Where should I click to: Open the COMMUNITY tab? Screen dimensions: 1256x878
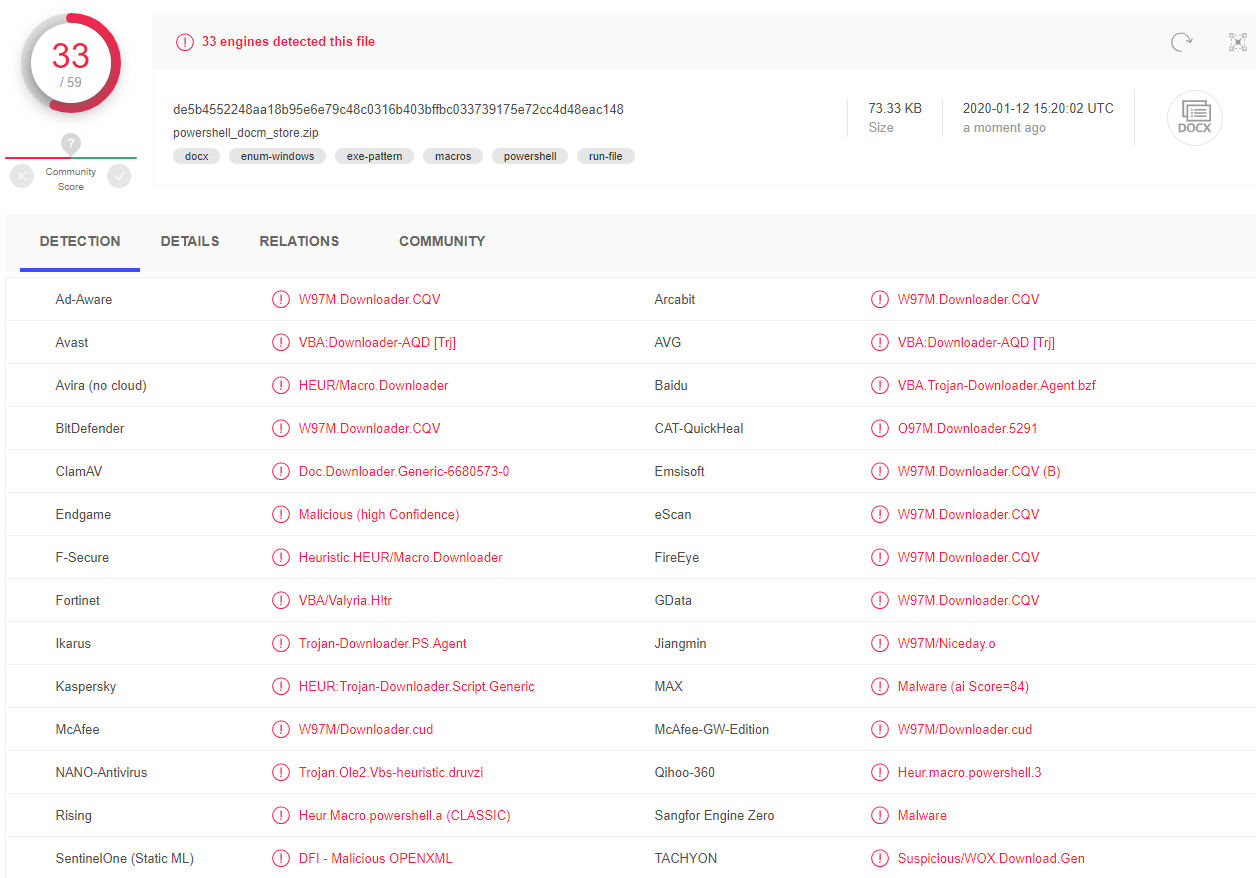pos(442,241)
